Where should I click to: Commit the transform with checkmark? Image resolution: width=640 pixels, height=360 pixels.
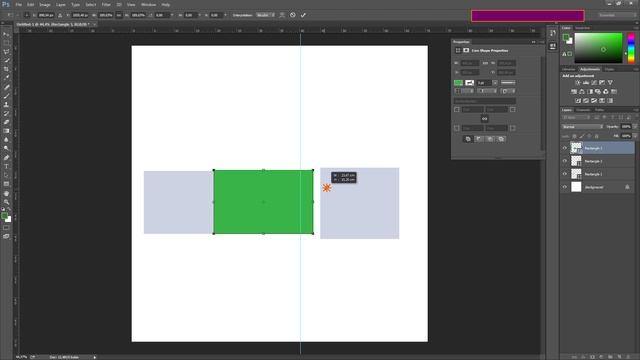tap(303, 15)
